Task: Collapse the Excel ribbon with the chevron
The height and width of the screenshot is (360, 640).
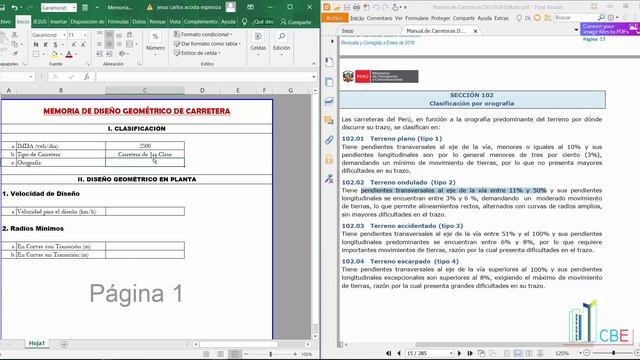Action: (313, 64)
